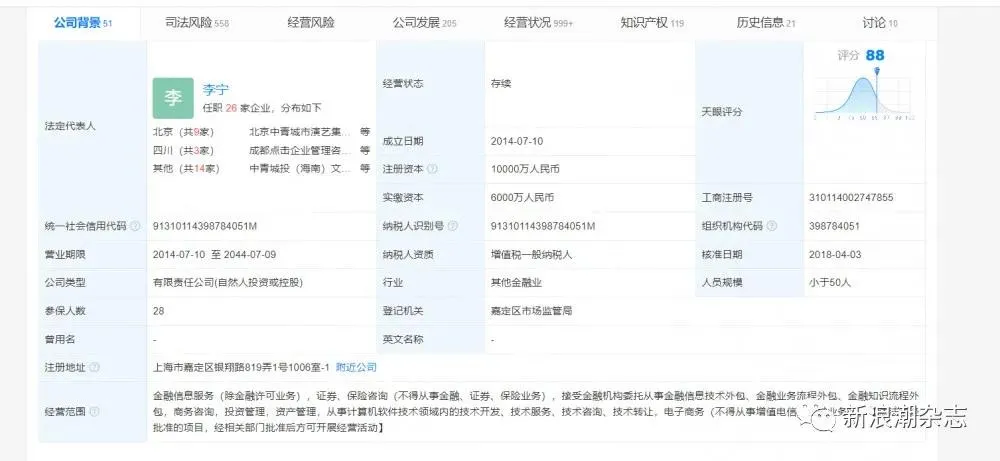
Task: Open legal representative 李宁 link
Action: pyautogui.click(x=216, y=90)
